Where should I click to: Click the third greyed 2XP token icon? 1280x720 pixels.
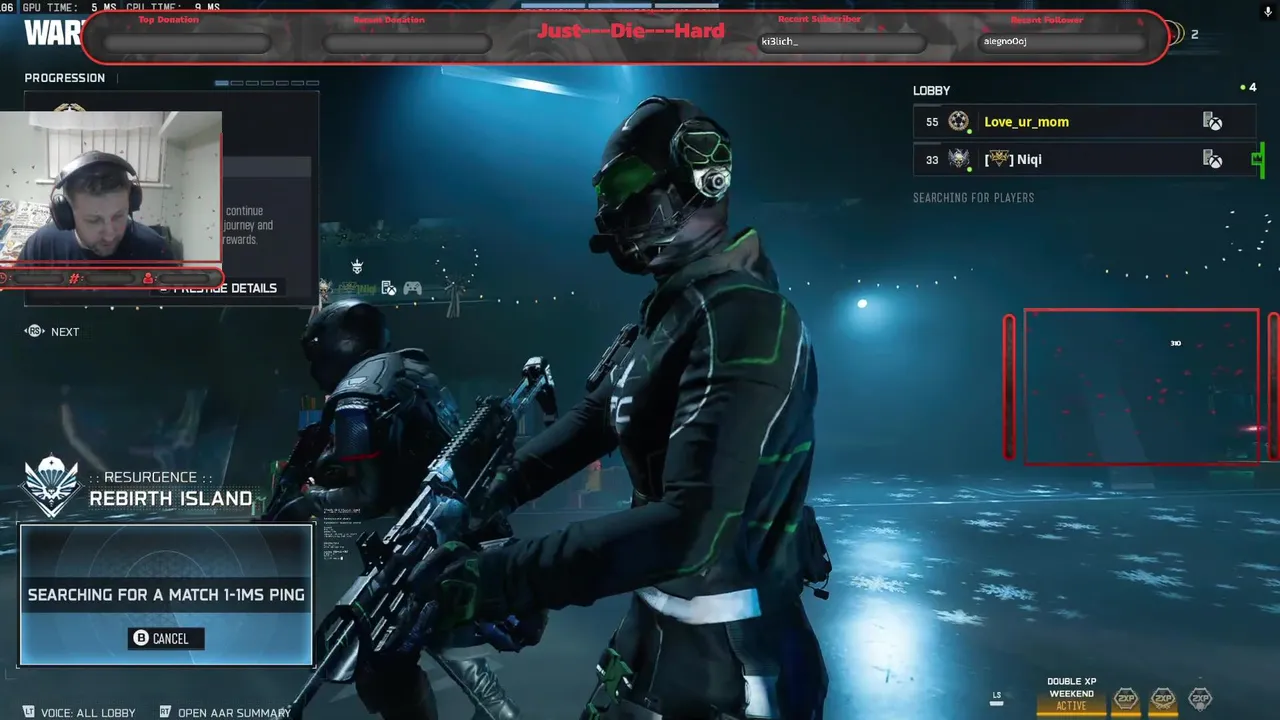click(x=1200, y=699)
